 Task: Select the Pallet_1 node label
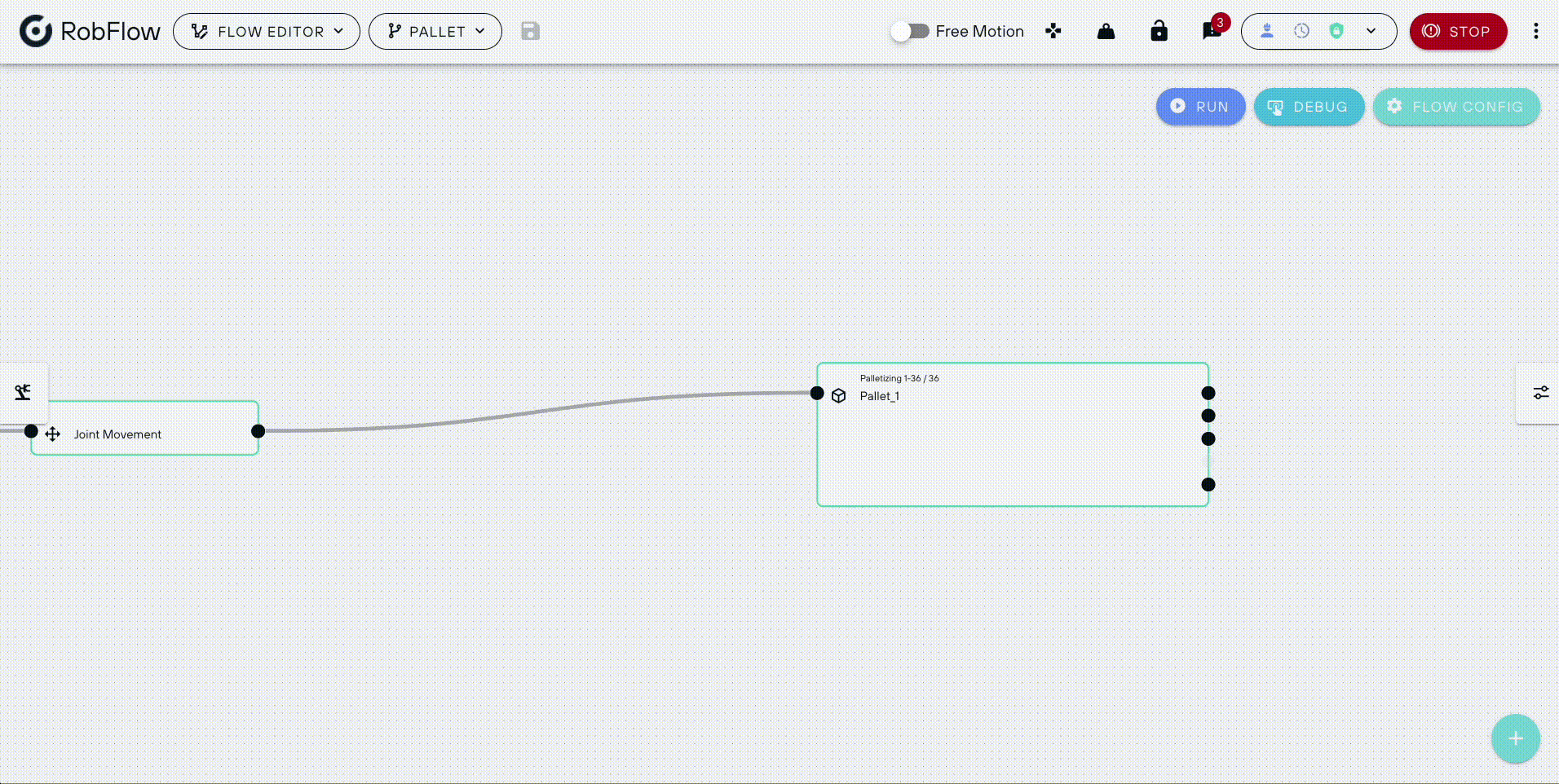(x=880, y=396)
